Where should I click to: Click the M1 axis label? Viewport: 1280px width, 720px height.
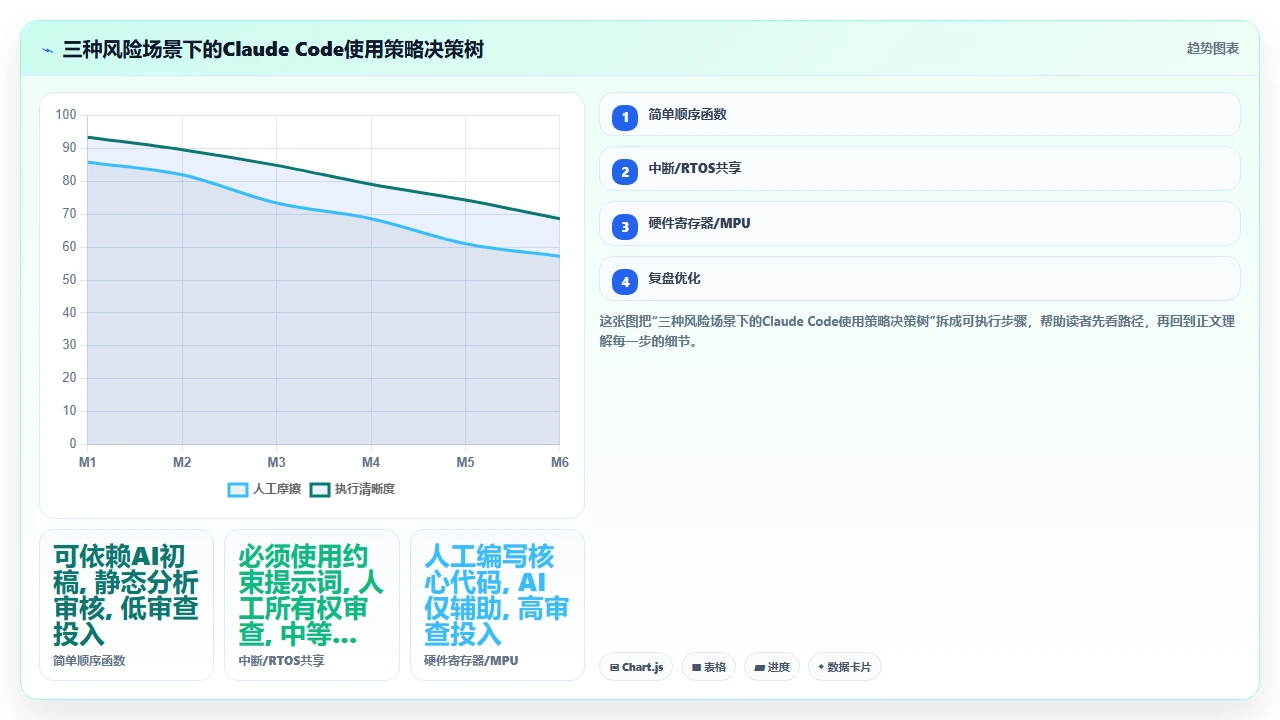[x=88, y=462]
